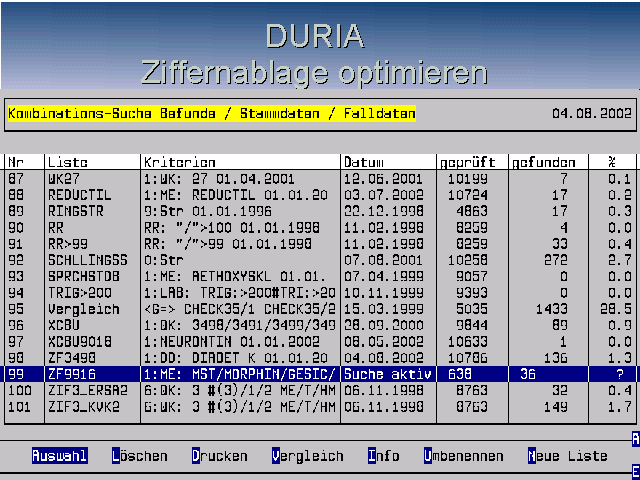Viewport: 640px width, 480px height.
Task: Click date cell 15.03.1999
Action: [x=383, y=309]
